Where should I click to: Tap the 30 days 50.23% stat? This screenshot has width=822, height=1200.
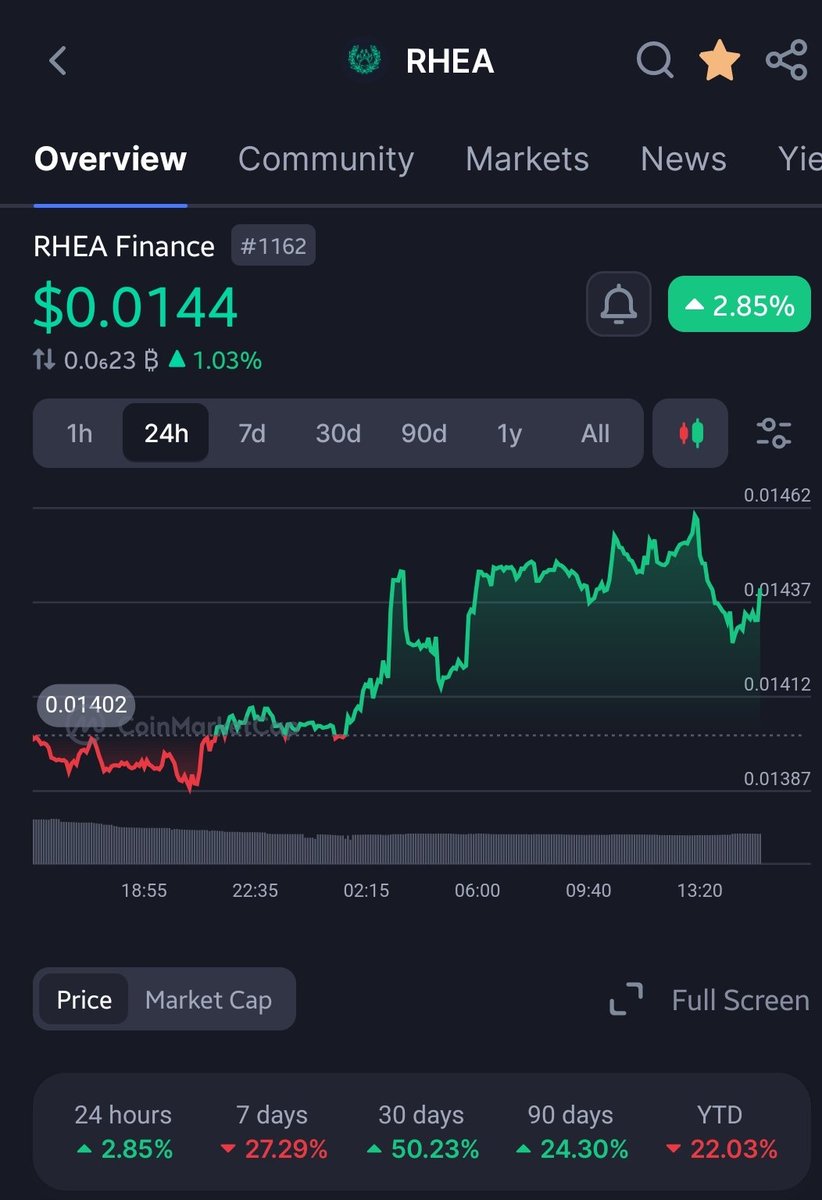pos(422,1132)
